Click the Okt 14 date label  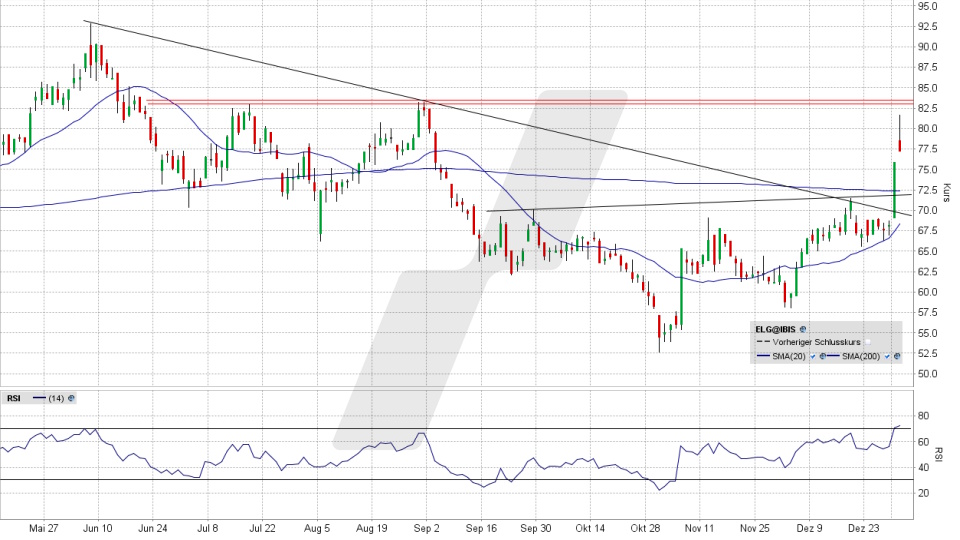[x=590, y=528]
